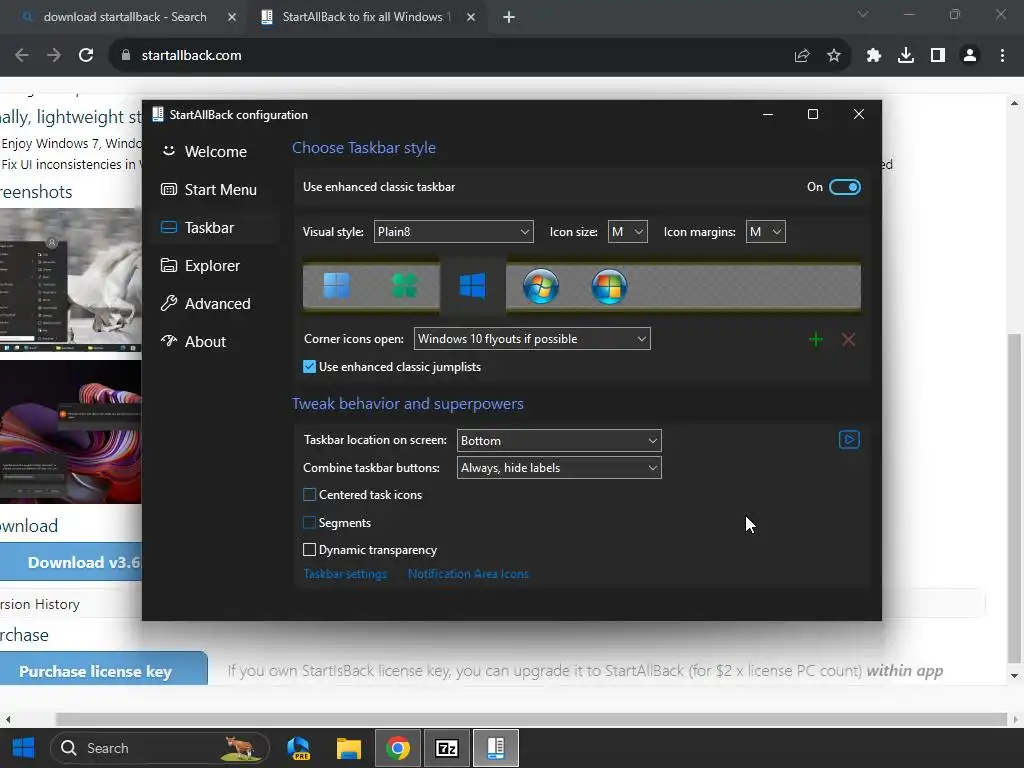This screenshot has width=1024, height=768.
Task: Choose the Windows Vista round orb
Action: coord(609,286)
